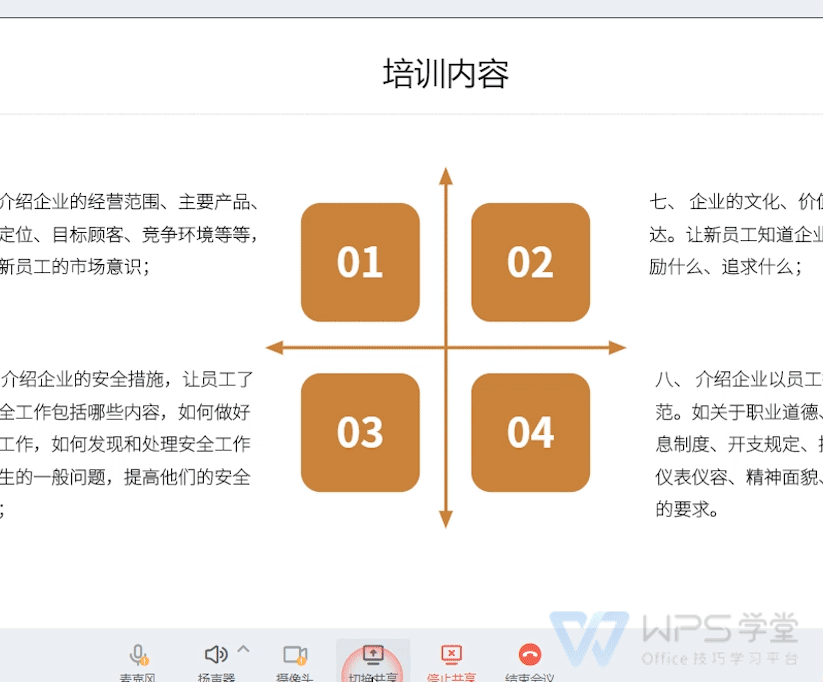Click the line starting 仪表仪容、精神面貌
Viewport: 823px width, 682px height.
[739, 477]
